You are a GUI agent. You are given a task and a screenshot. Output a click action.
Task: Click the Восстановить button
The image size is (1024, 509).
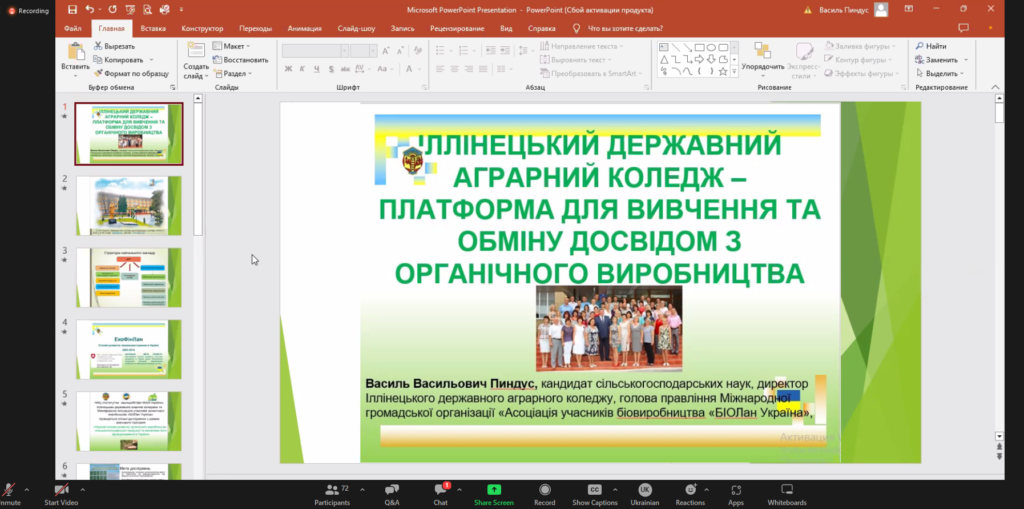pyautogui.click(x=239, y=59)
